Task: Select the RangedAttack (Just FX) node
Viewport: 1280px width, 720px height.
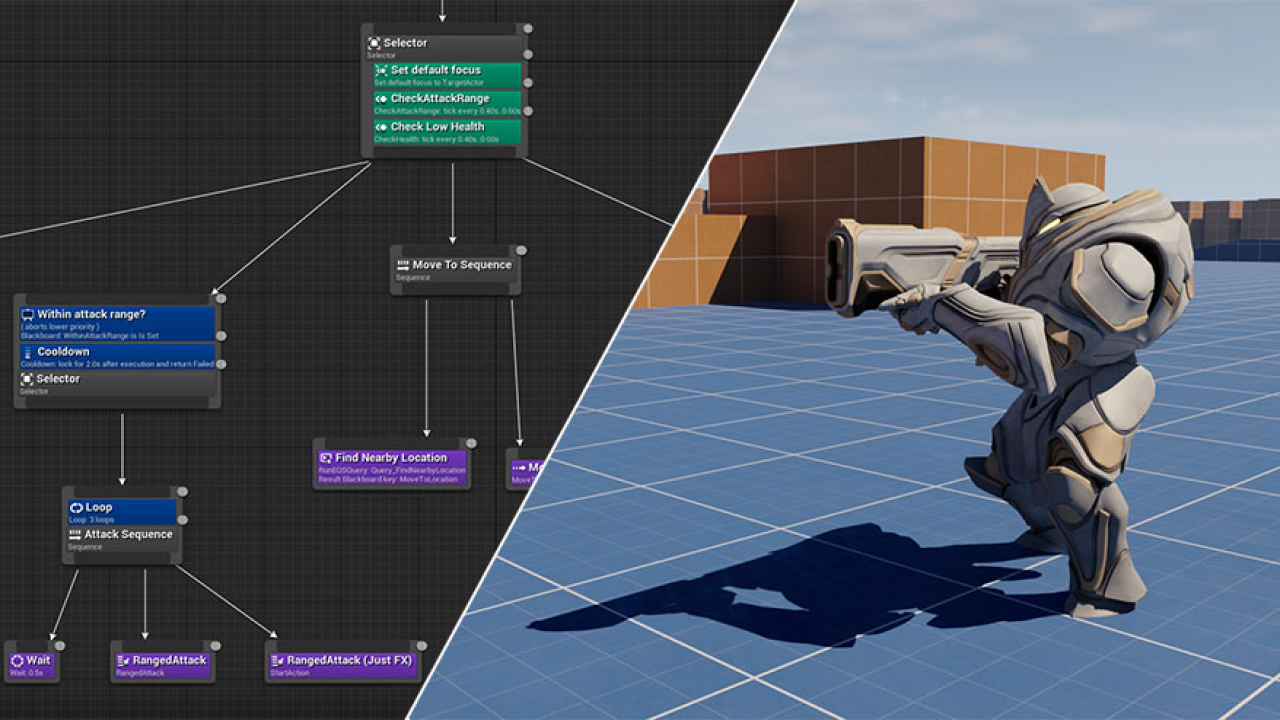Action: [x=340, y=660]
